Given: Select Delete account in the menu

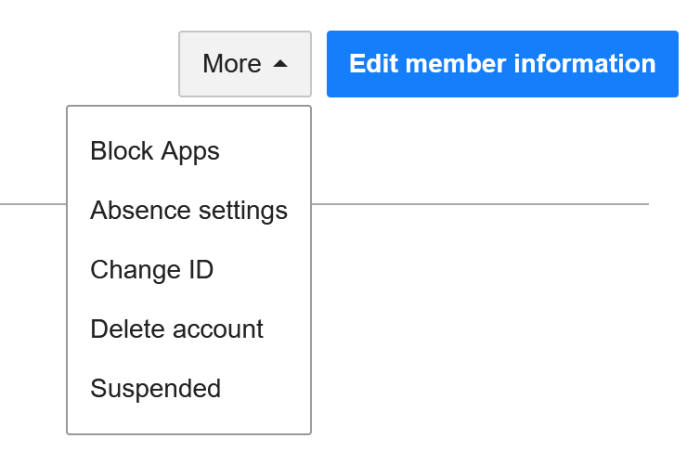Looking at the screenshot, I should 177,329.
